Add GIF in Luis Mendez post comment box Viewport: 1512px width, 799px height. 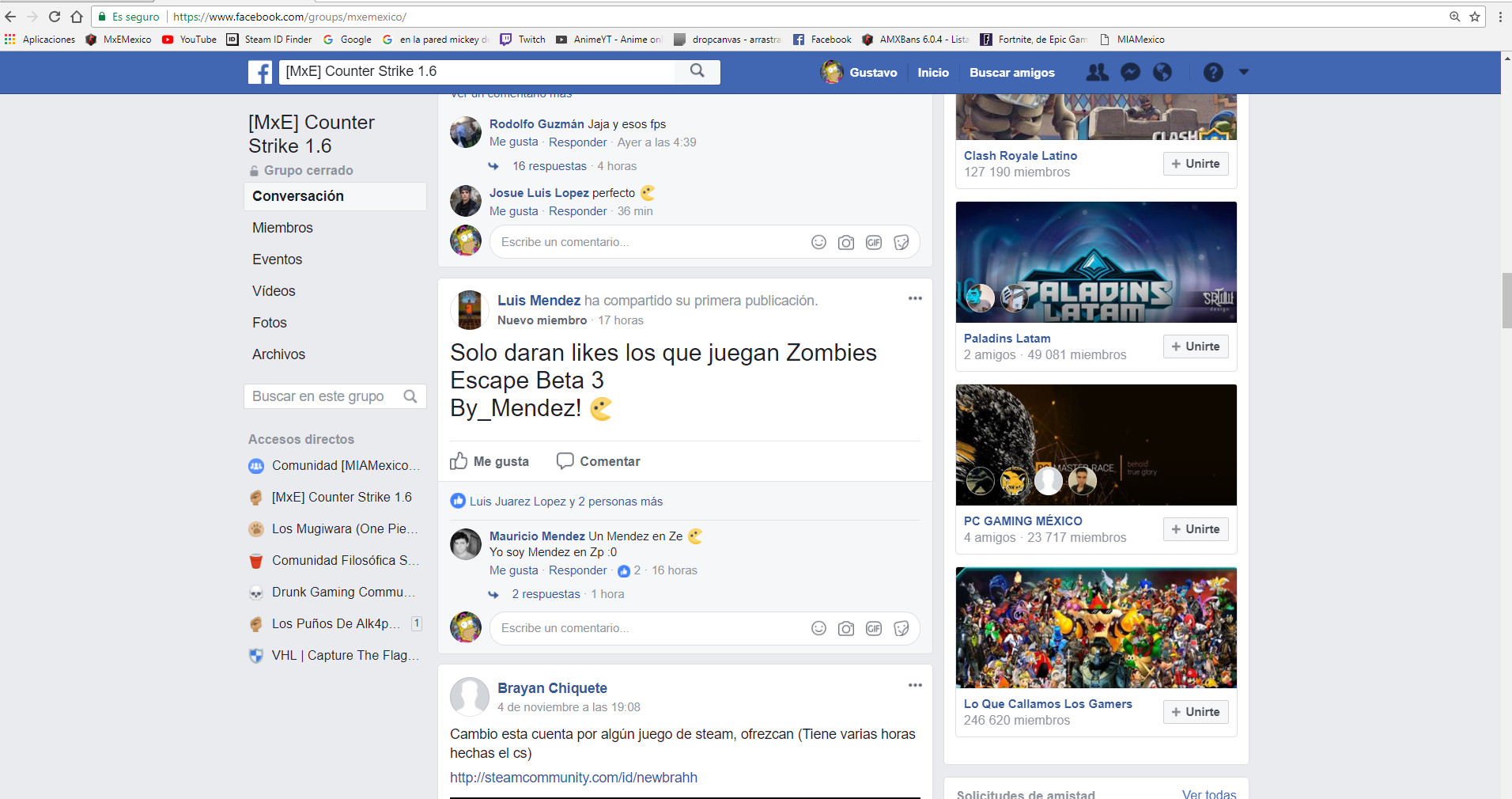tap(874, 628)
